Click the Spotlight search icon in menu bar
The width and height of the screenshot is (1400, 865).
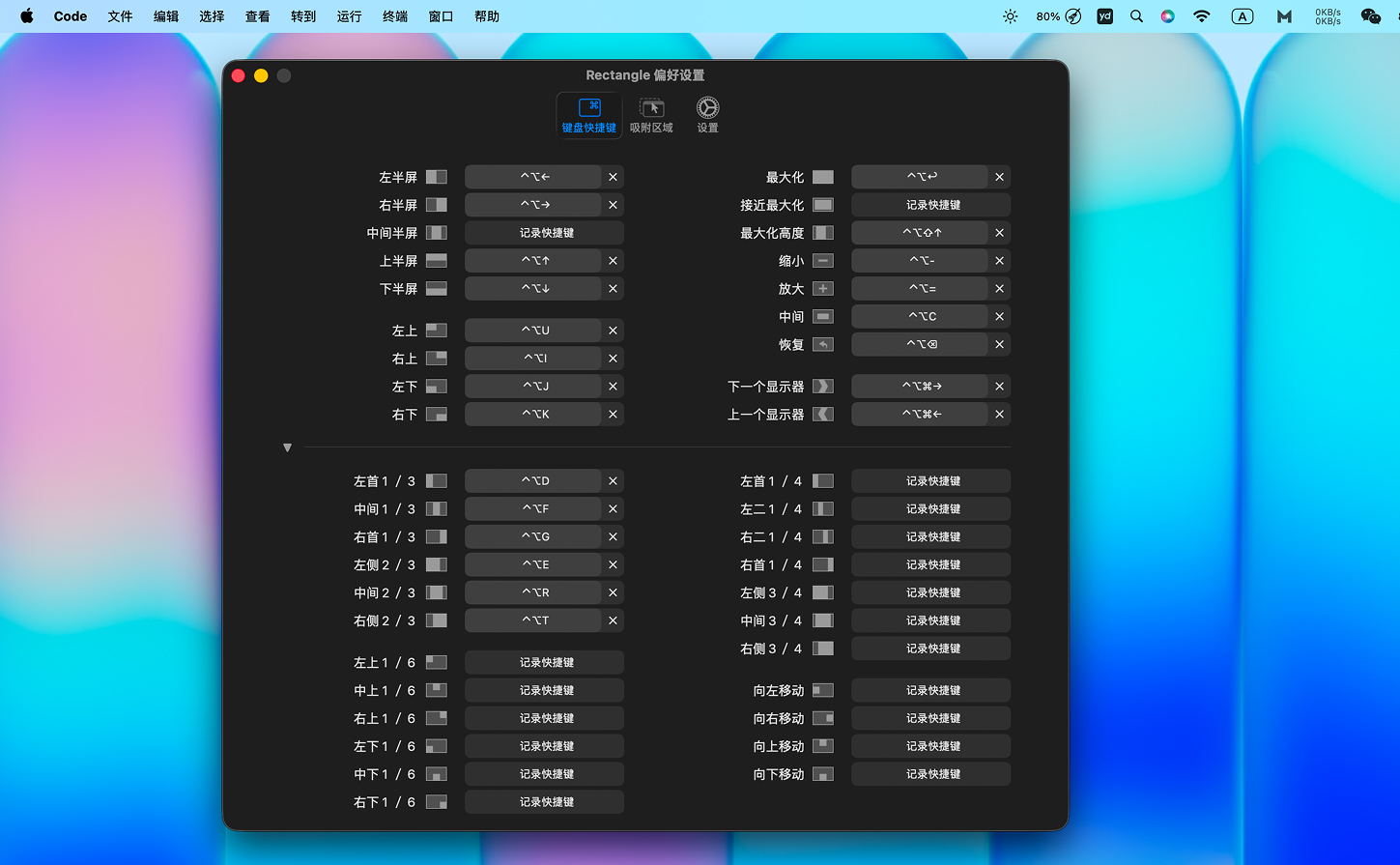point(1136,15)
